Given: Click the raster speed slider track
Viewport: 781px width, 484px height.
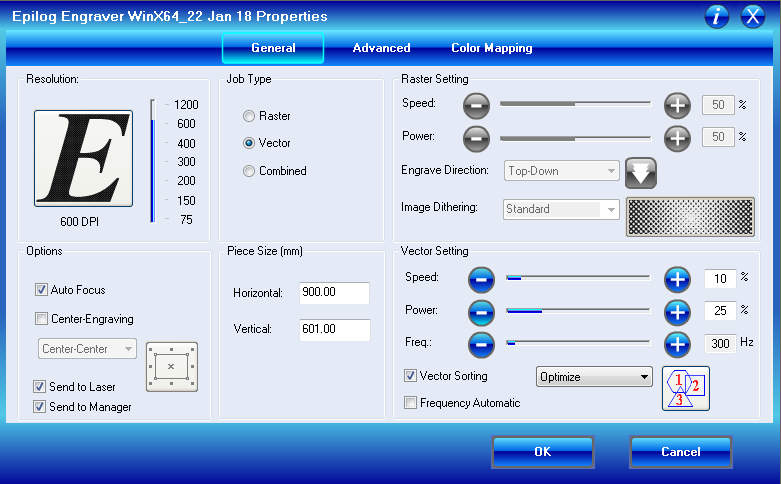Looking at the screenshot, I should click(x=575, y=104).
